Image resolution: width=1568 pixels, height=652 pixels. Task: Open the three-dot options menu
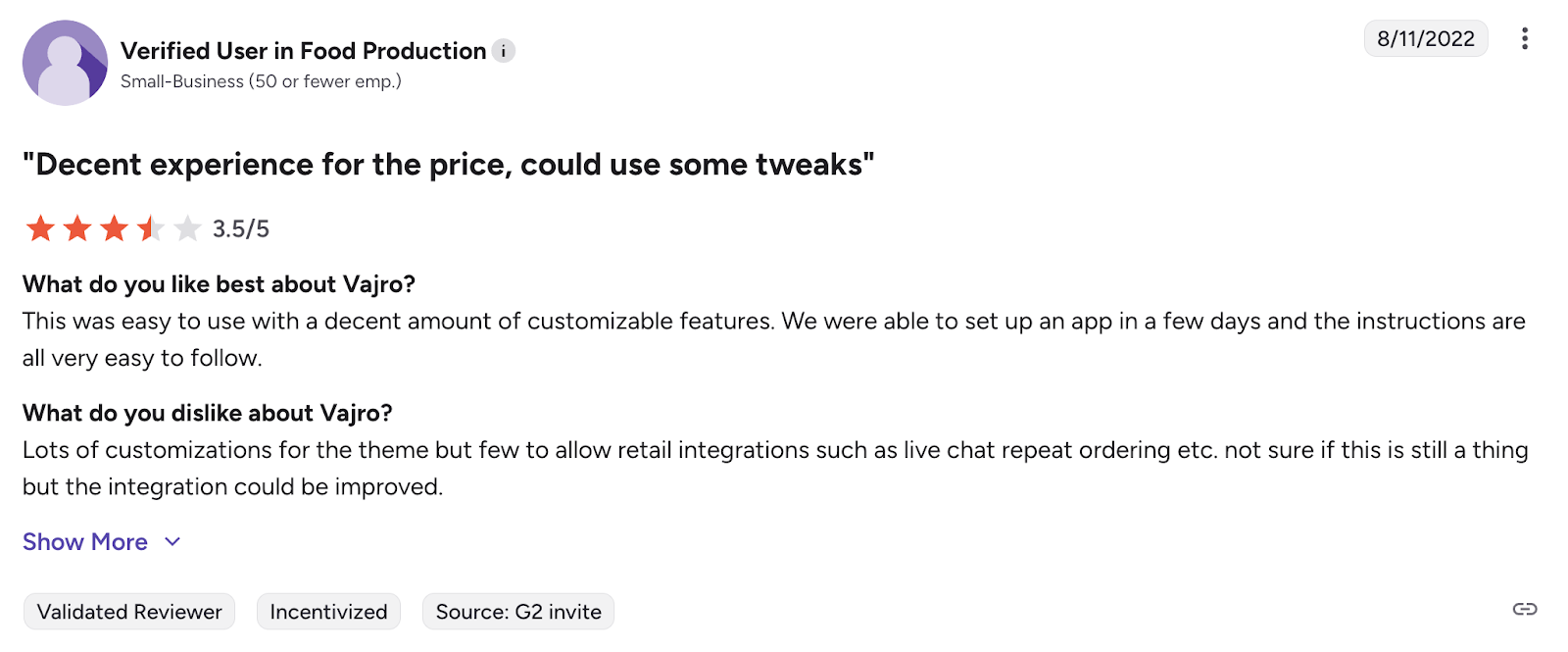(1525, 38)
